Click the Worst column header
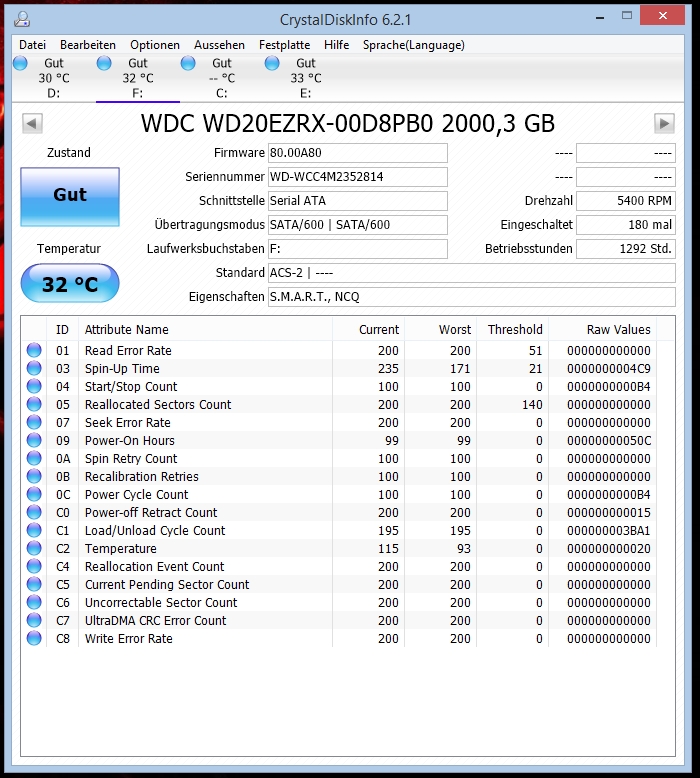The image size is (700, 778). (441, 329)
